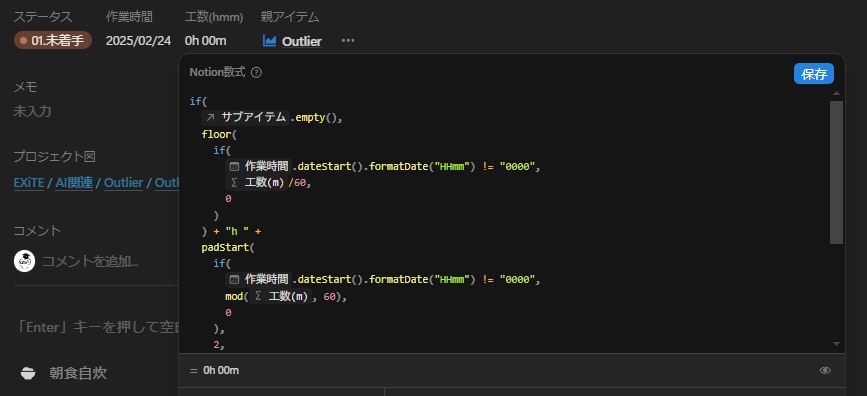
Task: Click the sigma icon on 工数(m) /60 token
Action: 233,183
